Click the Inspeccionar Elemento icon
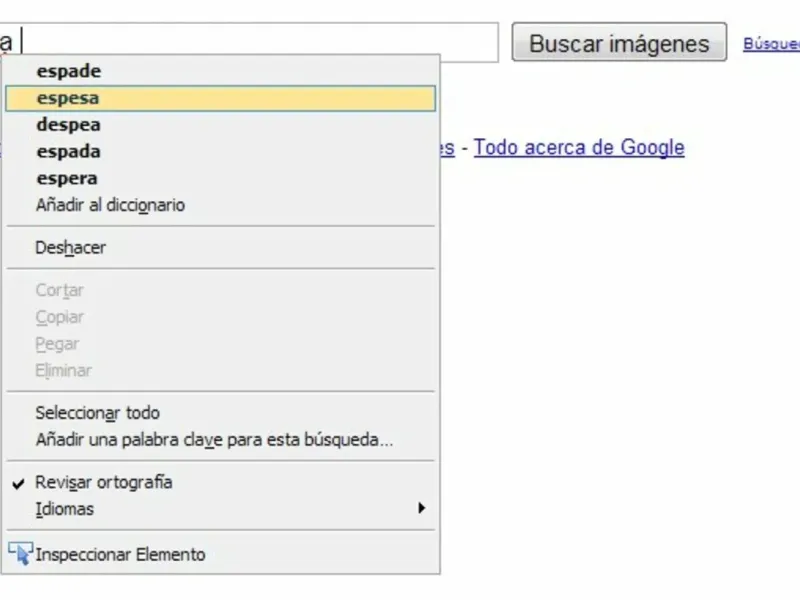This screenshot has width=800, height=600. pos(20,553)
